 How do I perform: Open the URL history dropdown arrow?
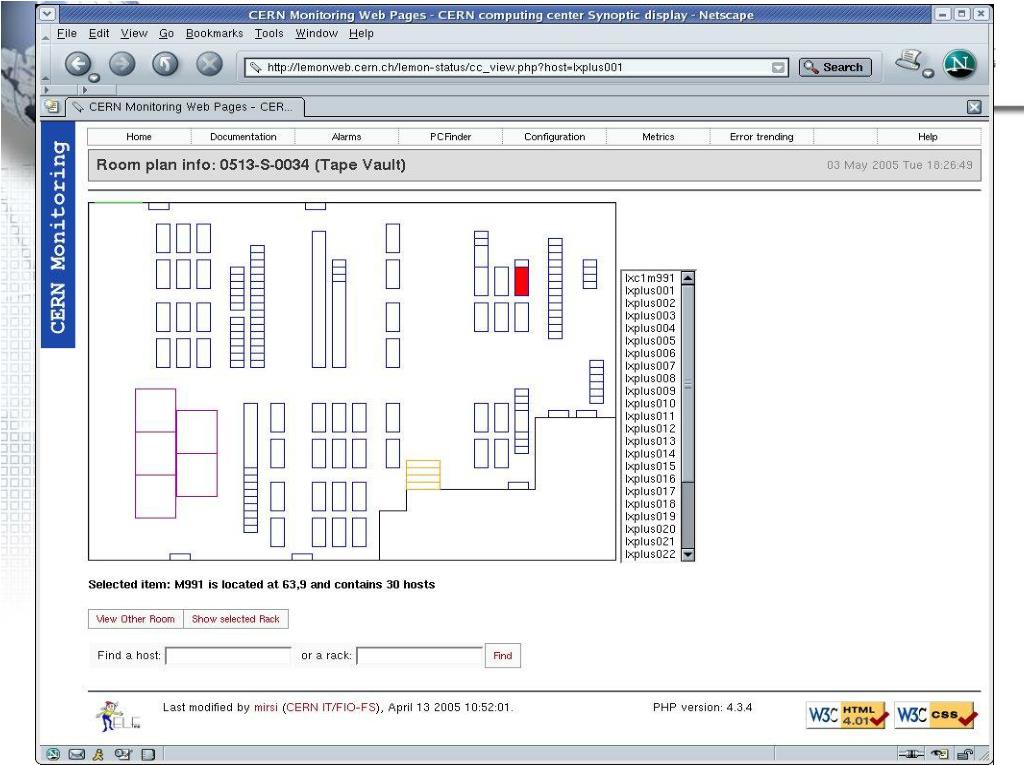click(x=778, y=67)
